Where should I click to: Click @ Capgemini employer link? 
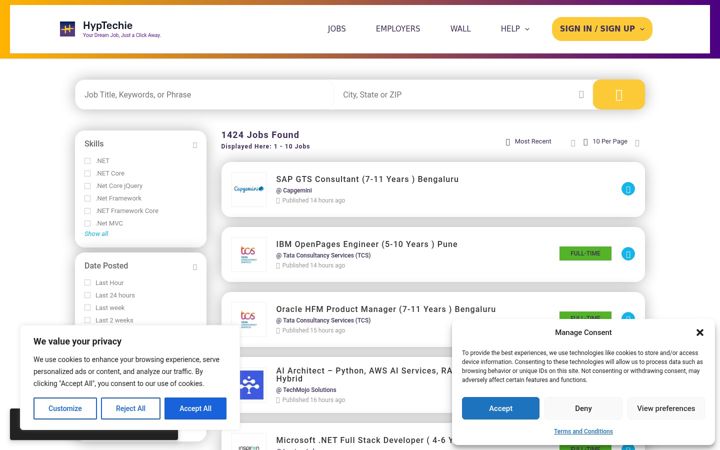point(294,191)
